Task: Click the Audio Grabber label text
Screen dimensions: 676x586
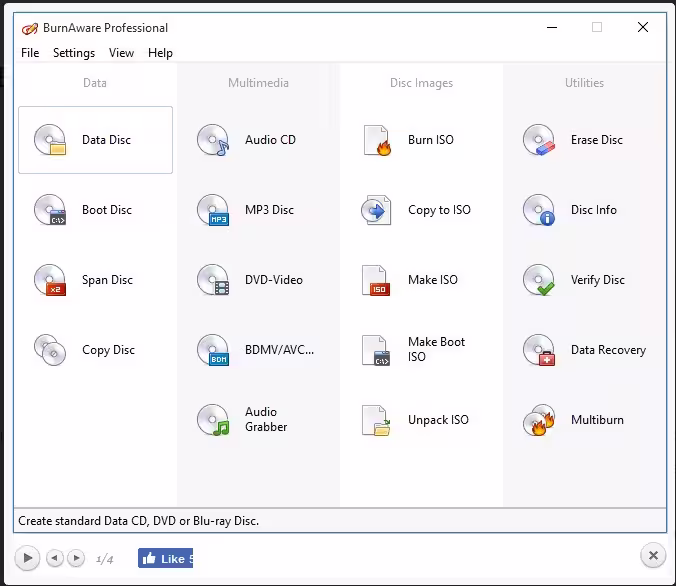Action: pyautogui.click(x=266, y=419)
